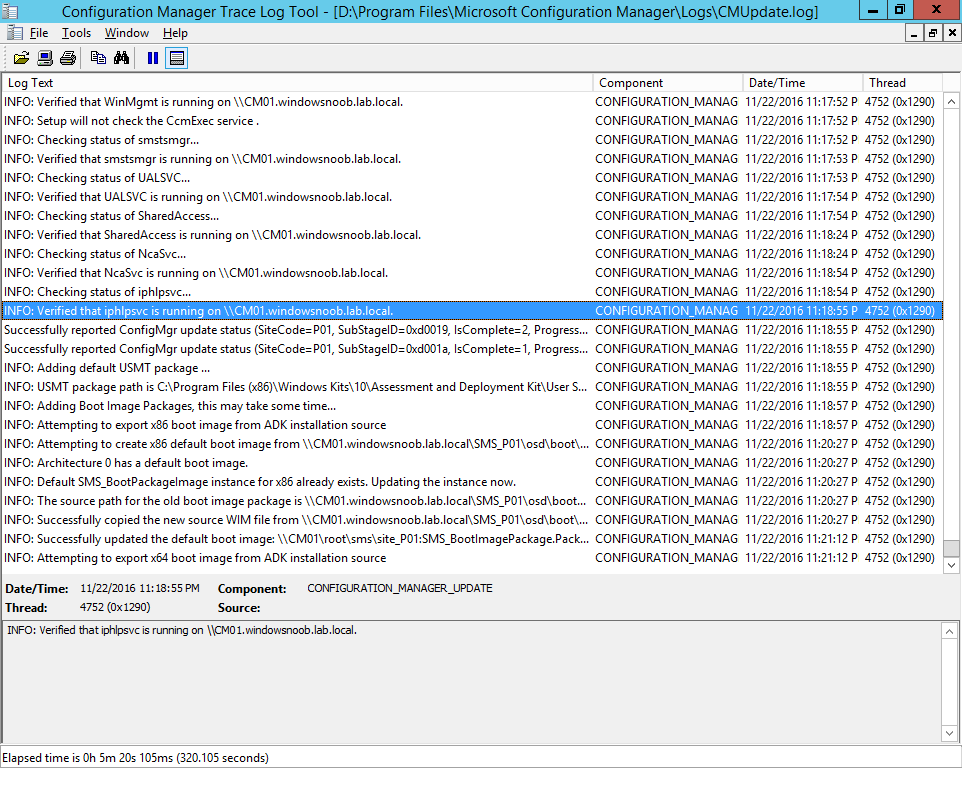Click the log list scroll down arrow
The image size is (962, 799).
click(x=951, y=565)
